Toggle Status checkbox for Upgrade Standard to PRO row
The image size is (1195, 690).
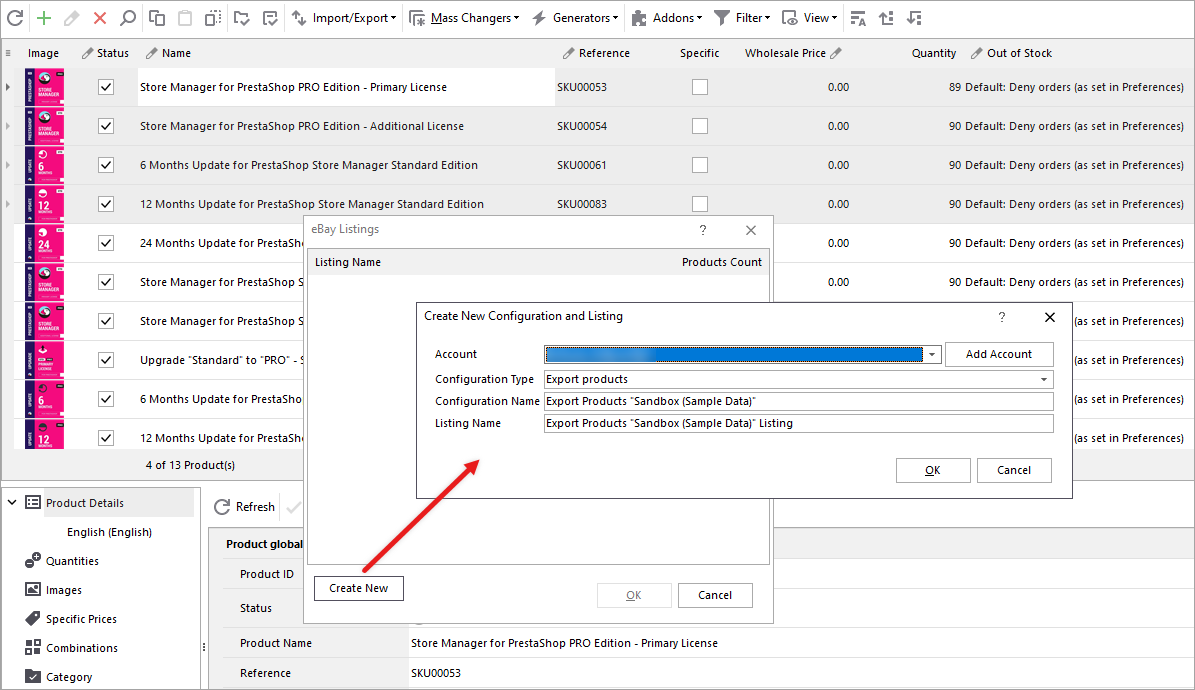pos(106,360)
